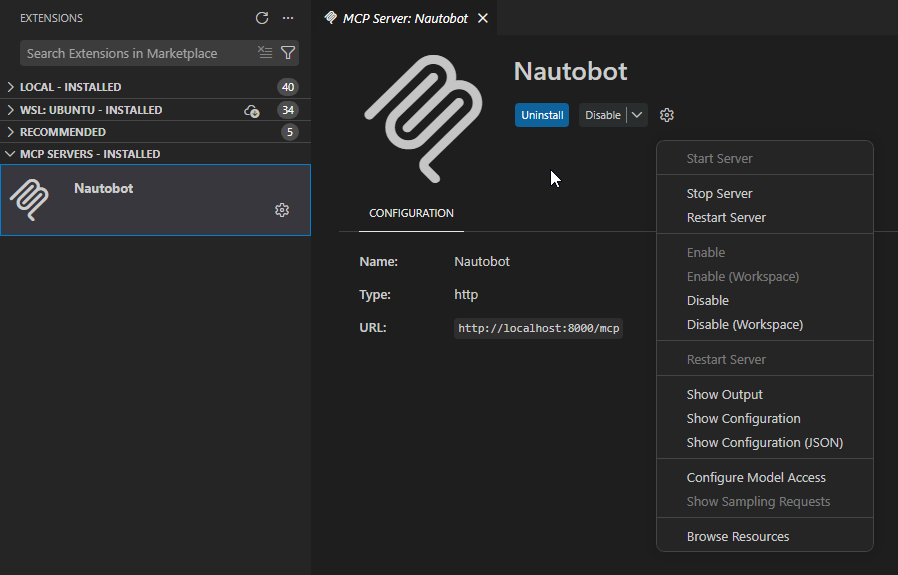Image resolution: width=898 pixels, height=575 pixels.
Task: Click the greyed Show Sampling Requests item
Action: click(765, 502)
